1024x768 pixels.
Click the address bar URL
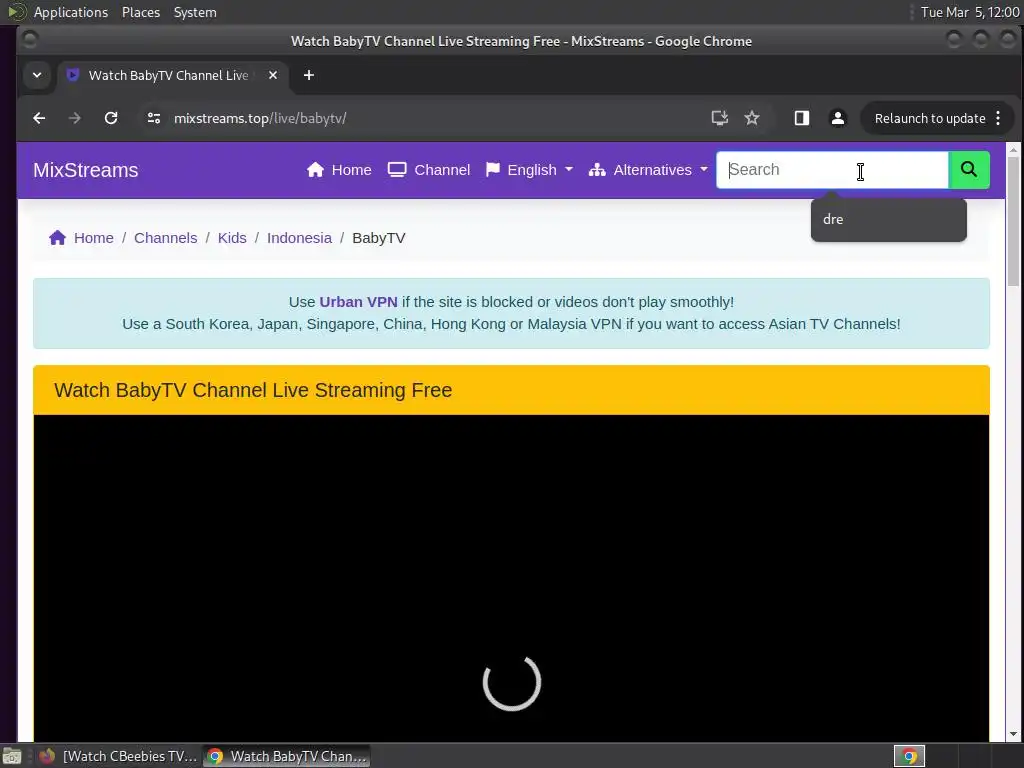260,118
